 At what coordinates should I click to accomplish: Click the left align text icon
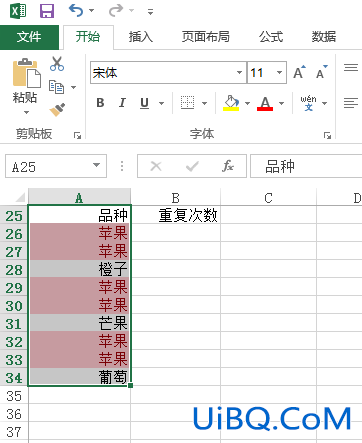(351, 103)
